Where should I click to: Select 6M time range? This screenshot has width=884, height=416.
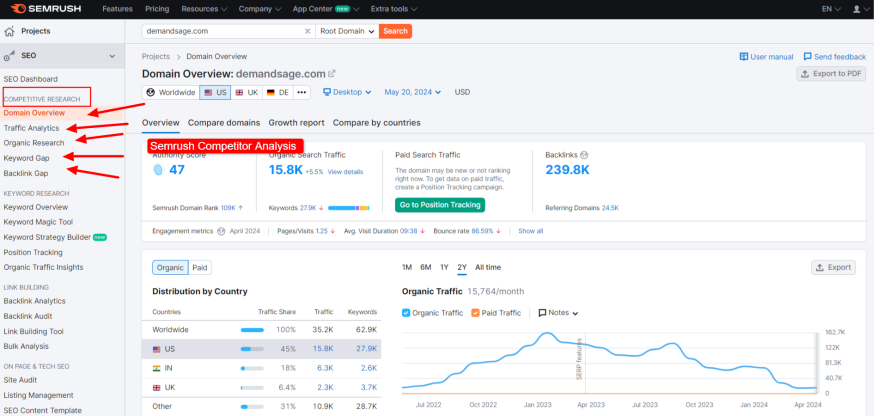tap(426, 267)
